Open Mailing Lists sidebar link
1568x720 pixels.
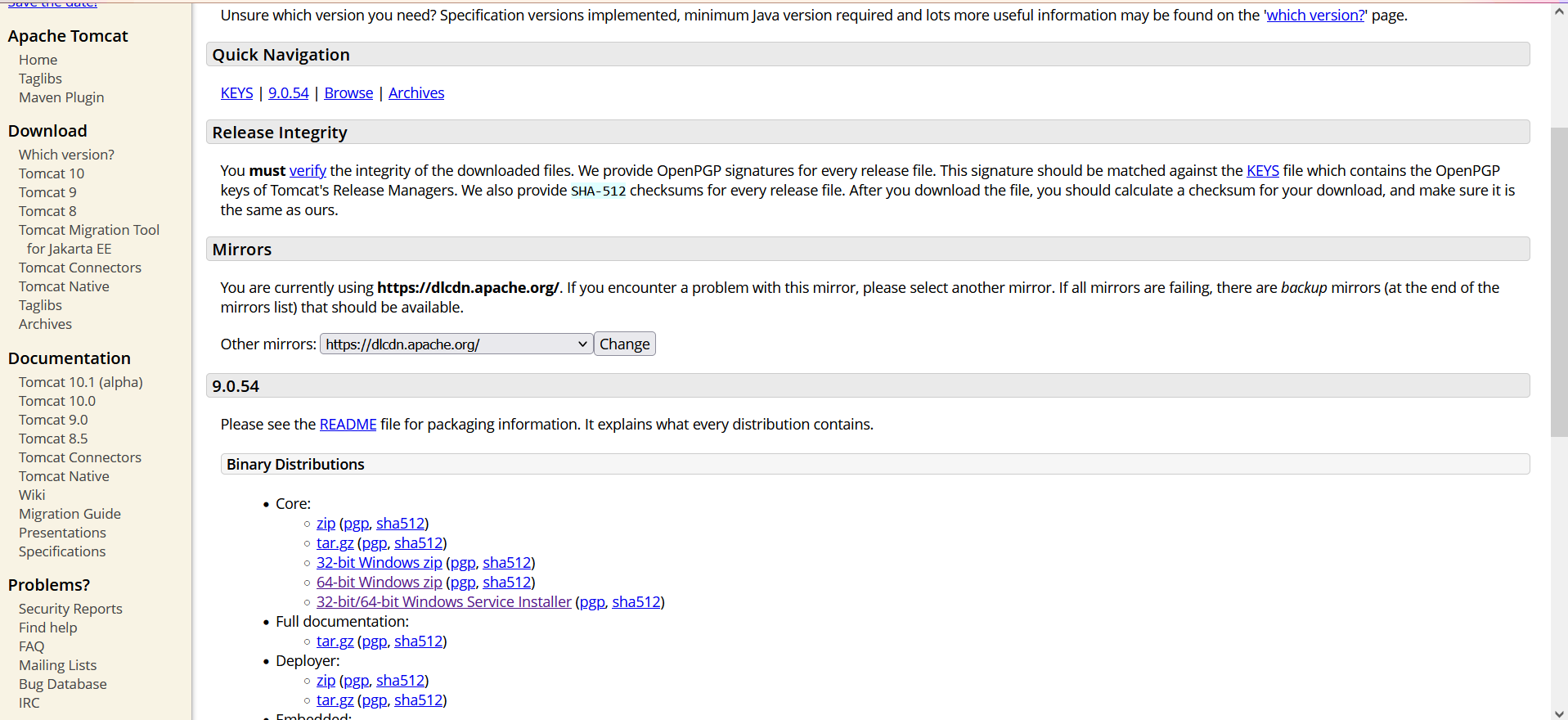pos(57,665)
